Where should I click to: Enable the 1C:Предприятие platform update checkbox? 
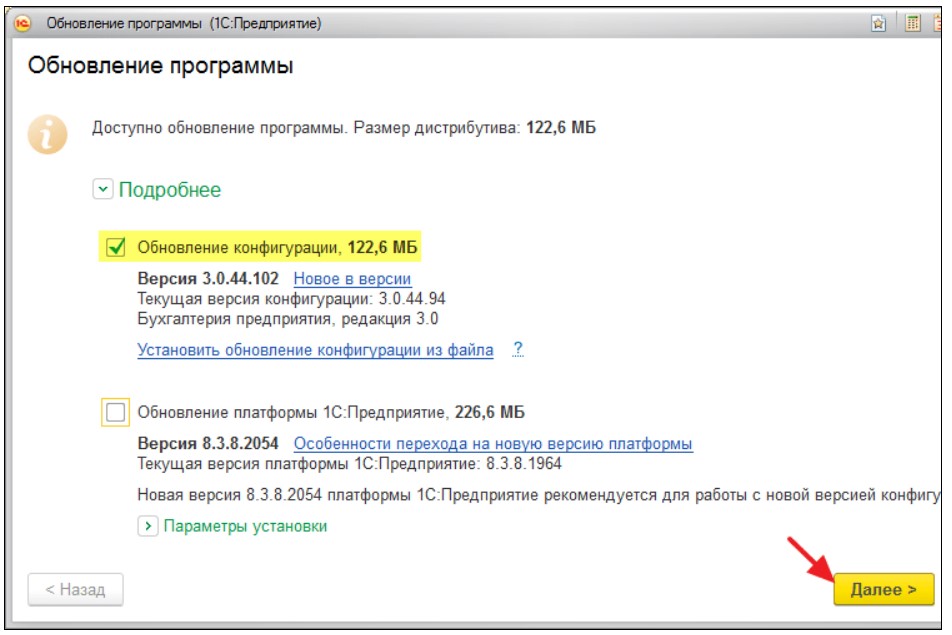coord(115,412)
